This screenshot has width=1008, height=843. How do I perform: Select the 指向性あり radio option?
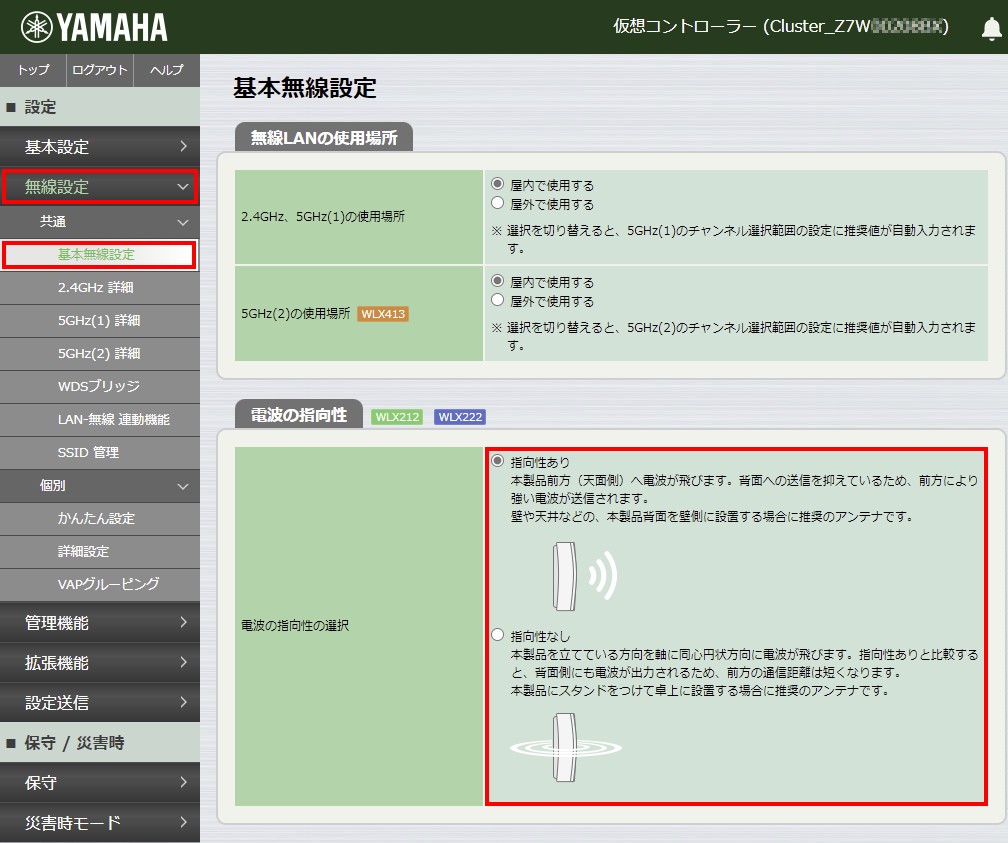498,463
